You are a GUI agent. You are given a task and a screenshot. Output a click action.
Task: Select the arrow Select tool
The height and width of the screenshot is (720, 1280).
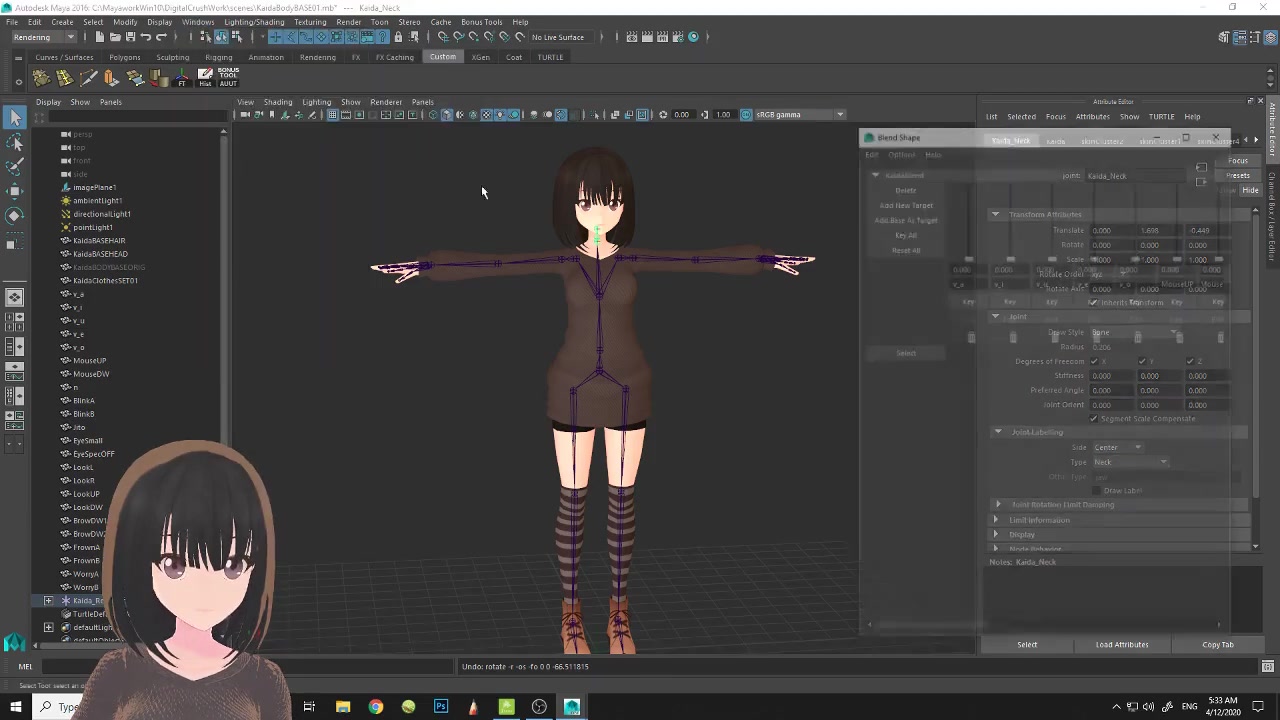pos(14,118)
